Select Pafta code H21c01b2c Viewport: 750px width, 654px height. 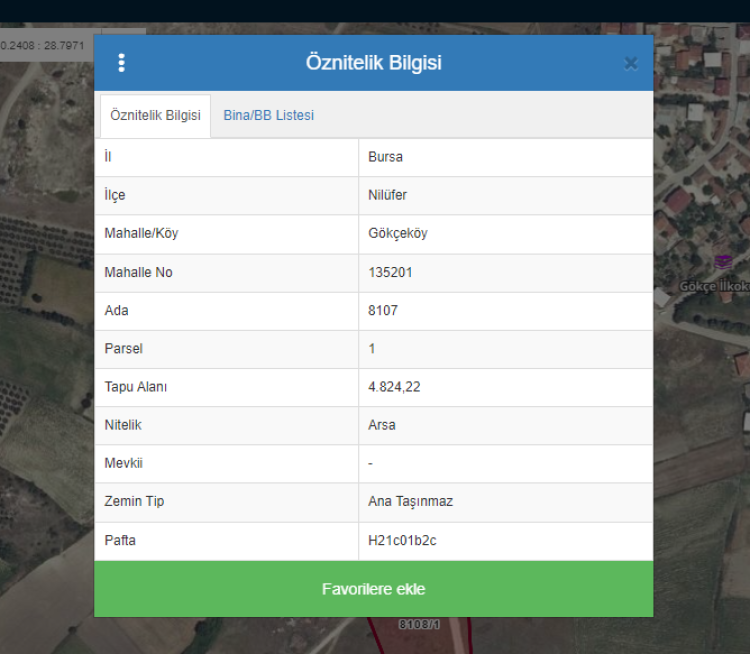402,540
